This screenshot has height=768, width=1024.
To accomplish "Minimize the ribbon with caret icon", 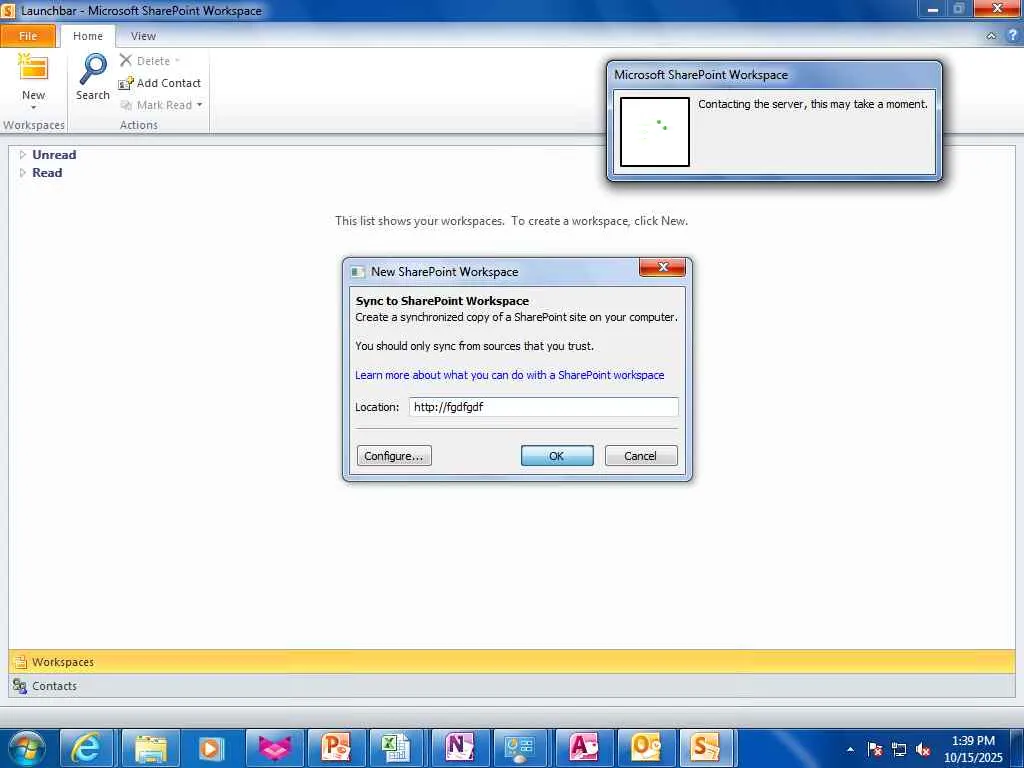I will pos(991,36).
